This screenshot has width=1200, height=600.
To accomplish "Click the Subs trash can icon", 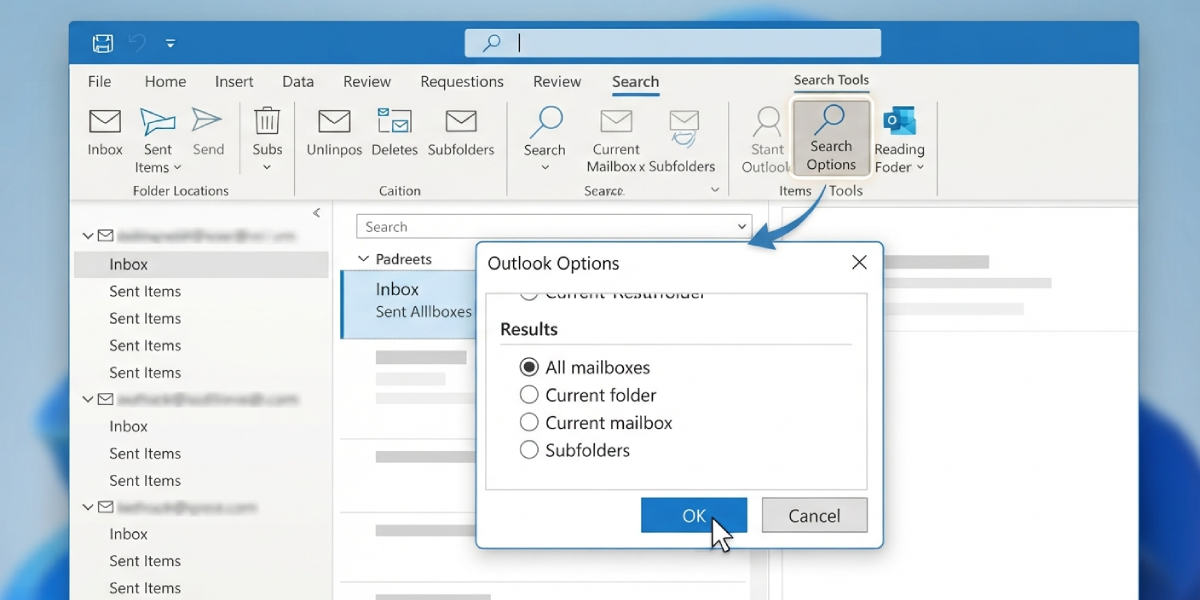I will tap(267, 121).
